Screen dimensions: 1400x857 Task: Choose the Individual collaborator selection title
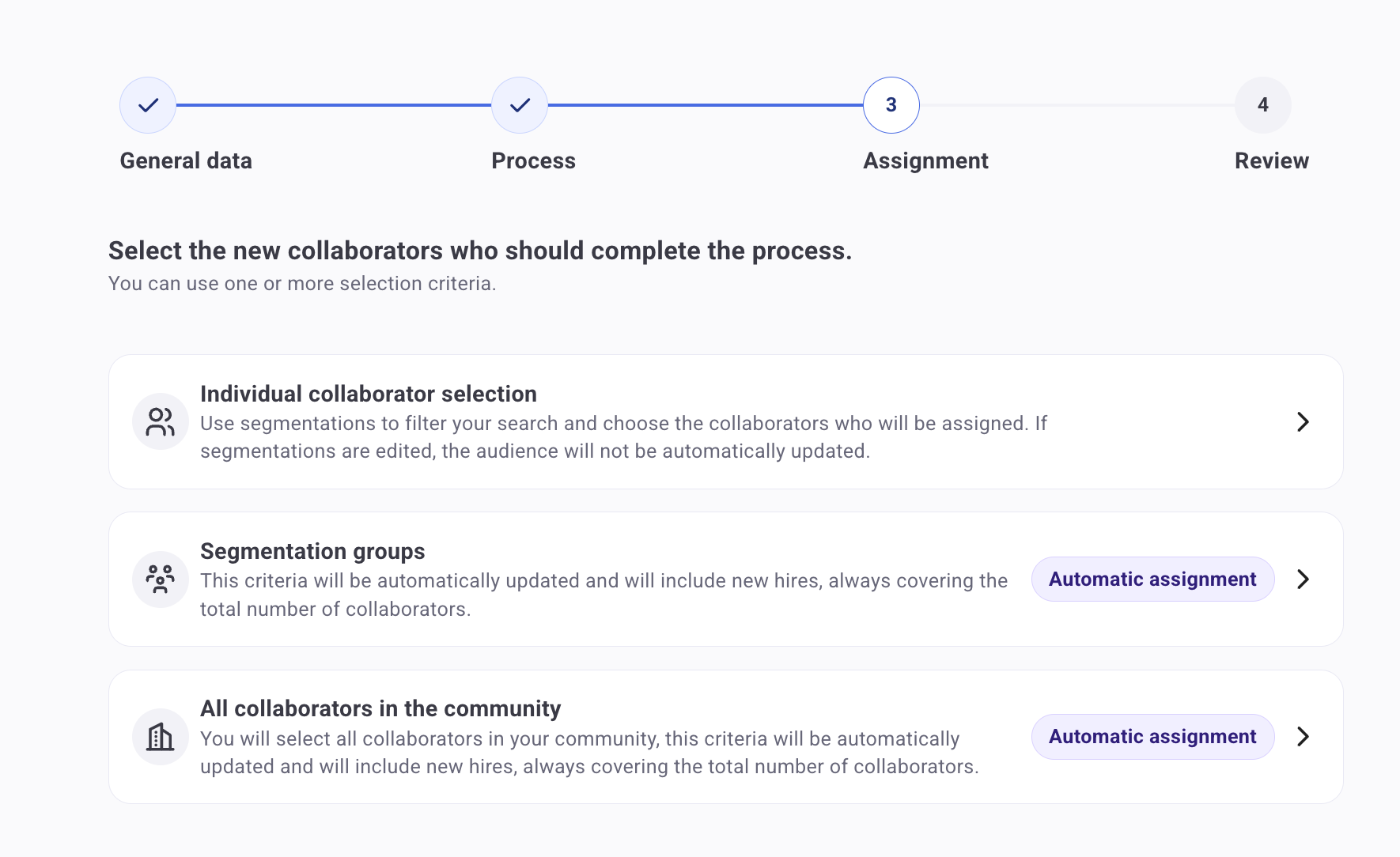click(x=368, y=394)
